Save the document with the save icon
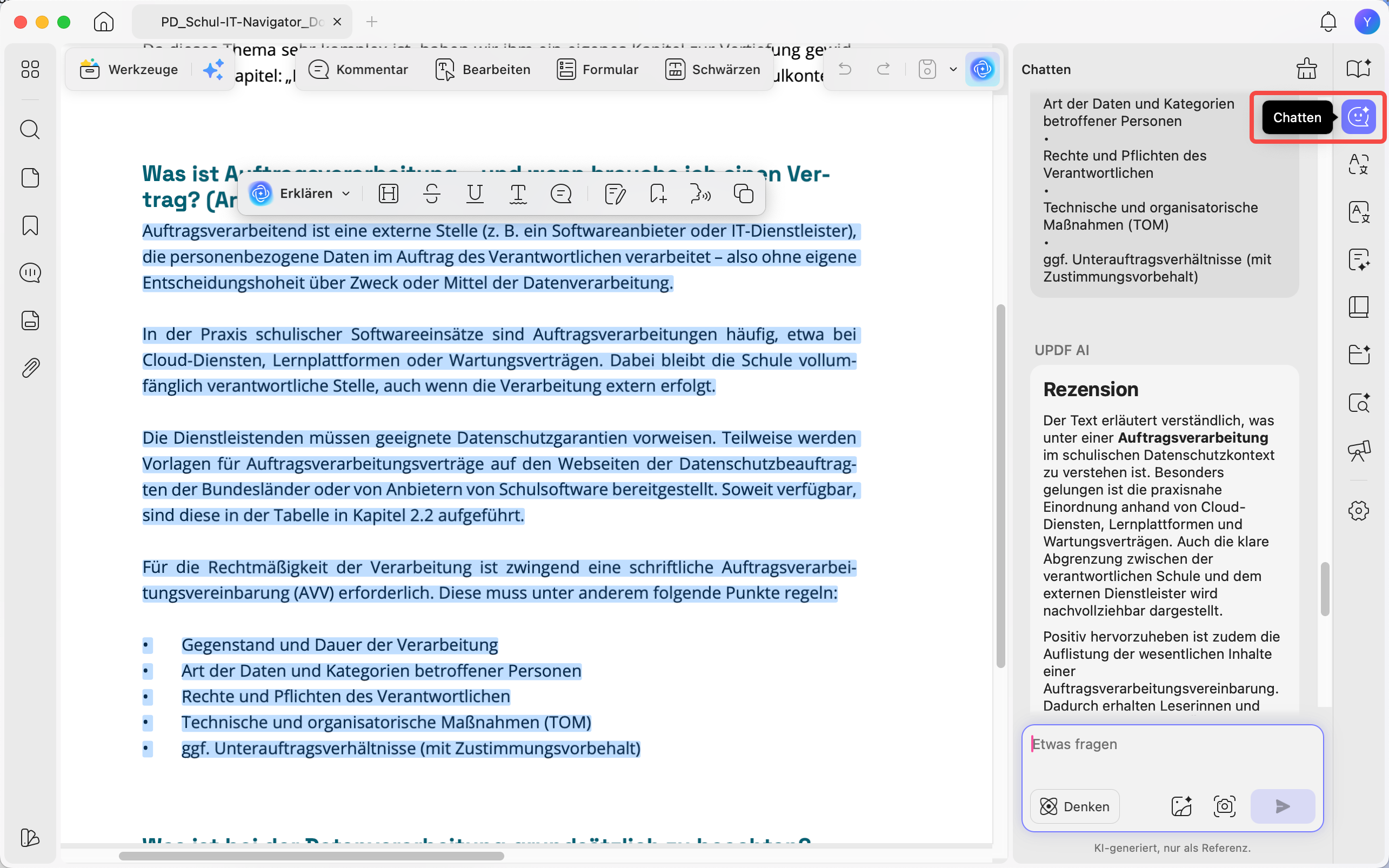 point(927,70)
